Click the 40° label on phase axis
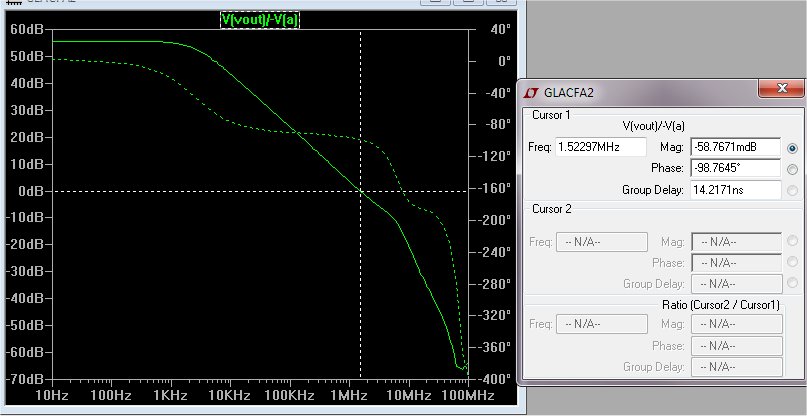Image resolution: width=807 pixels, height=417 pixels. coord(500,29)
